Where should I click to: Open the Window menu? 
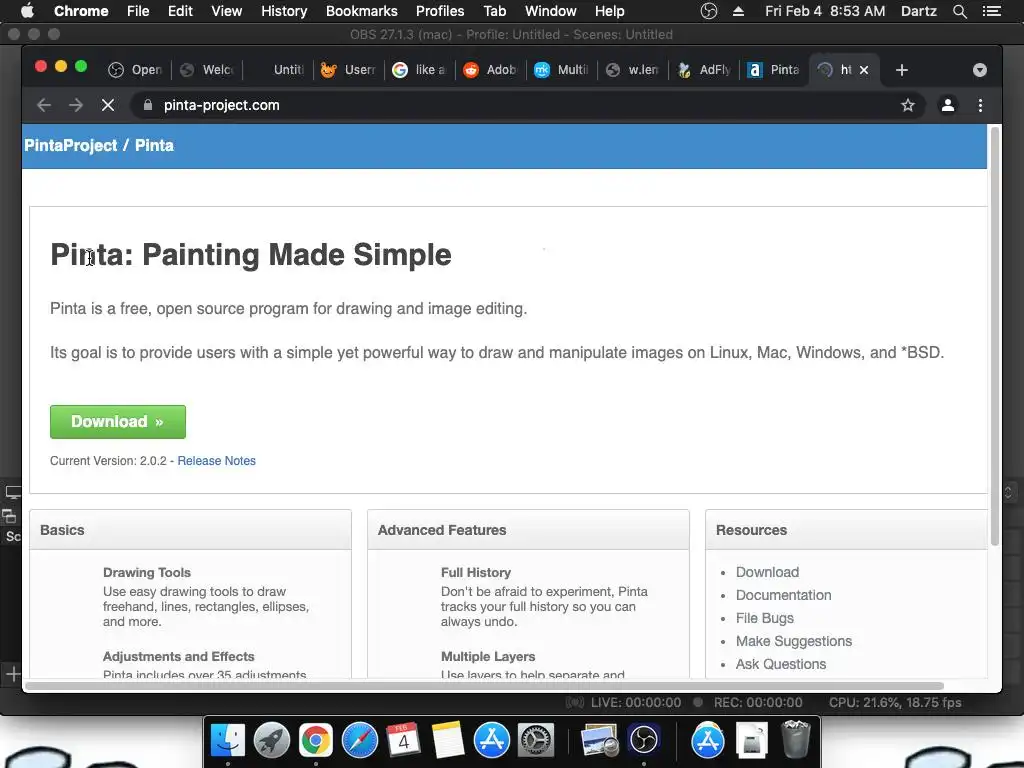551,11
